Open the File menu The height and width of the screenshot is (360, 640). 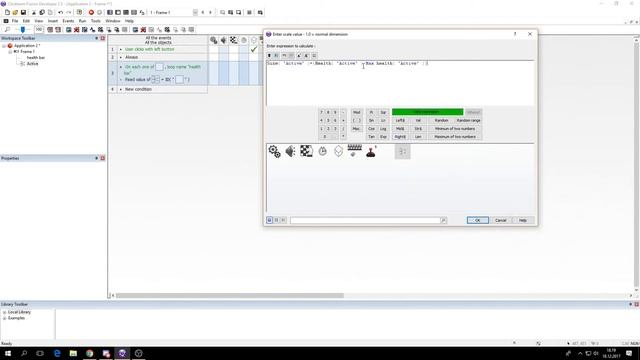click(15, 21)
